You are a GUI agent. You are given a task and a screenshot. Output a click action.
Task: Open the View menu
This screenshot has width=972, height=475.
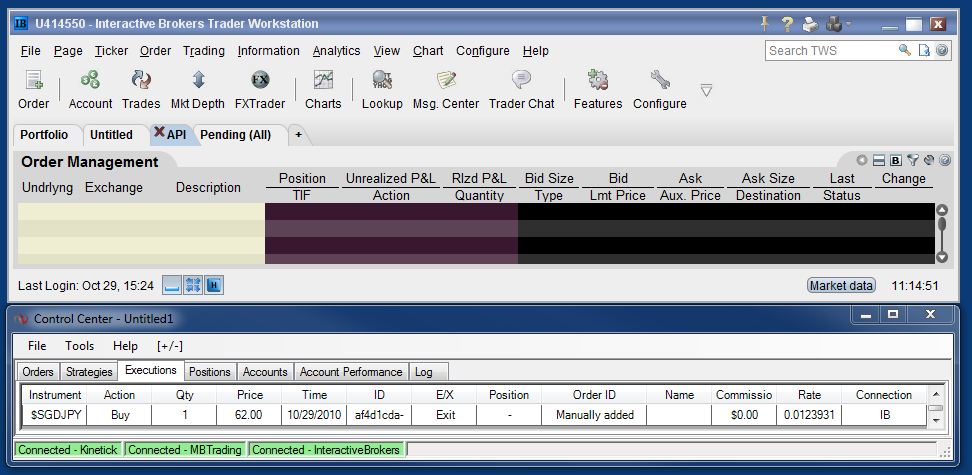[387, 51]
